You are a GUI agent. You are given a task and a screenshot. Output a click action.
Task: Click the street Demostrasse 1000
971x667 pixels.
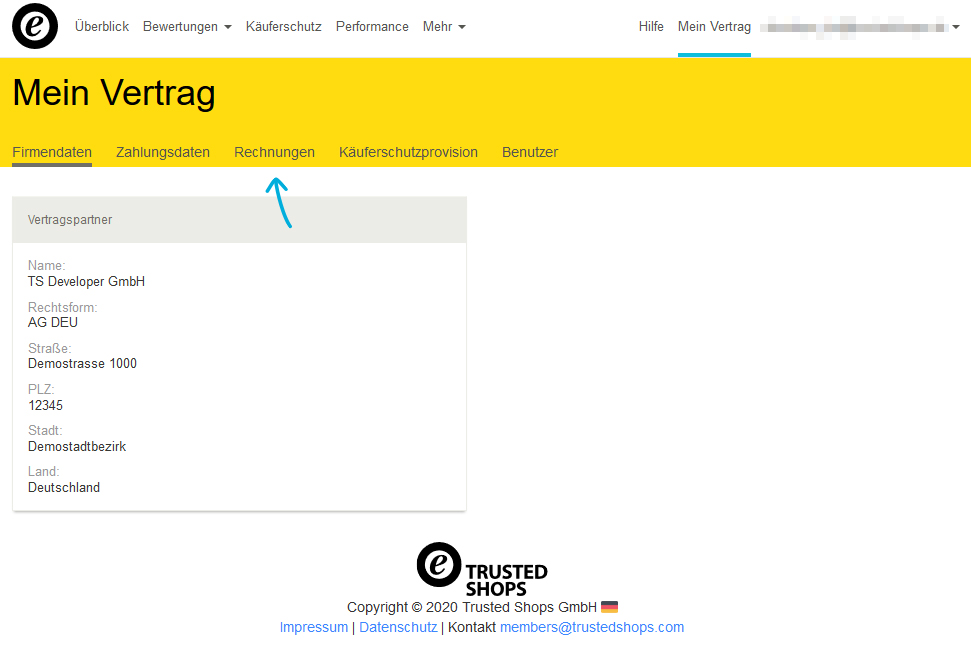pos(82,364)
